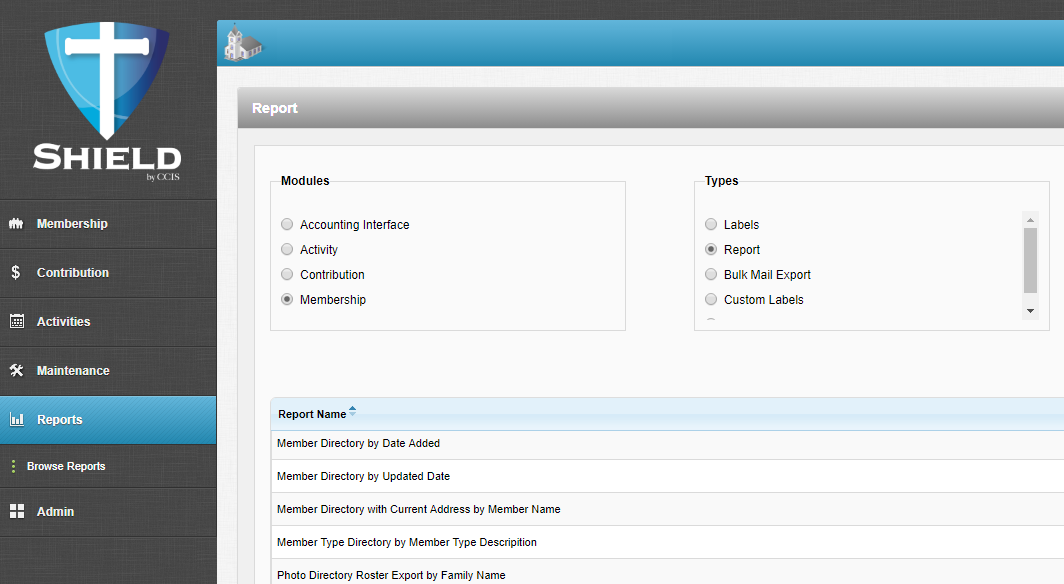Select the Accounting Interface module radio
Viewport: 1064px width, 584px height.
(287, 224)
